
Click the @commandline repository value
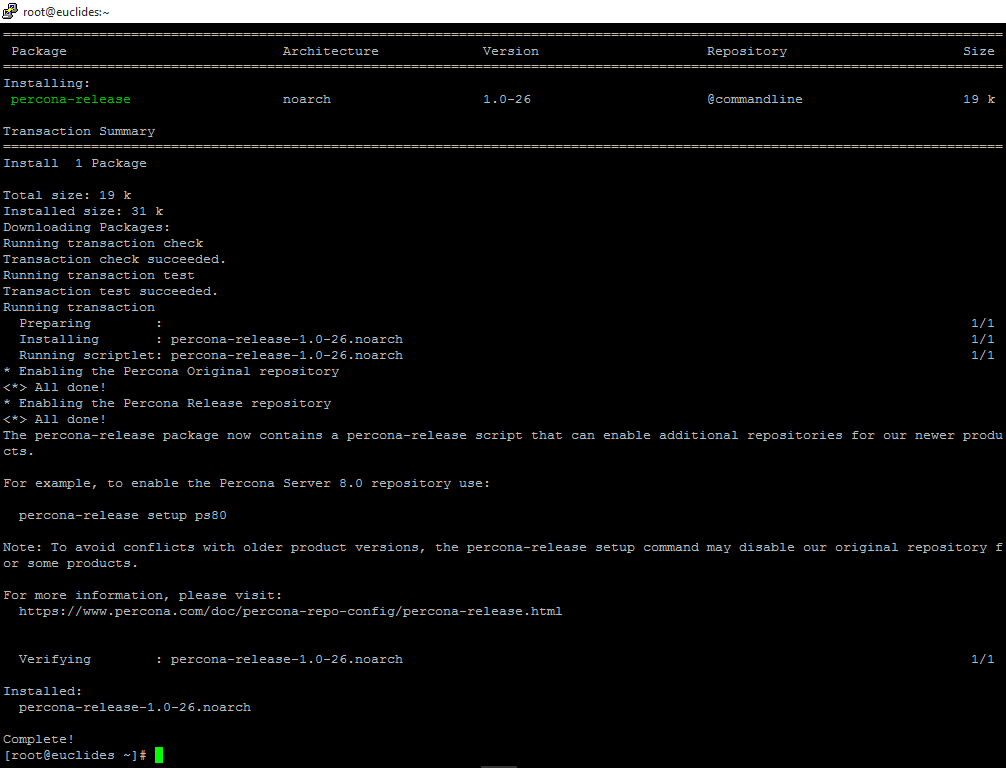click(x=754, y=99)
